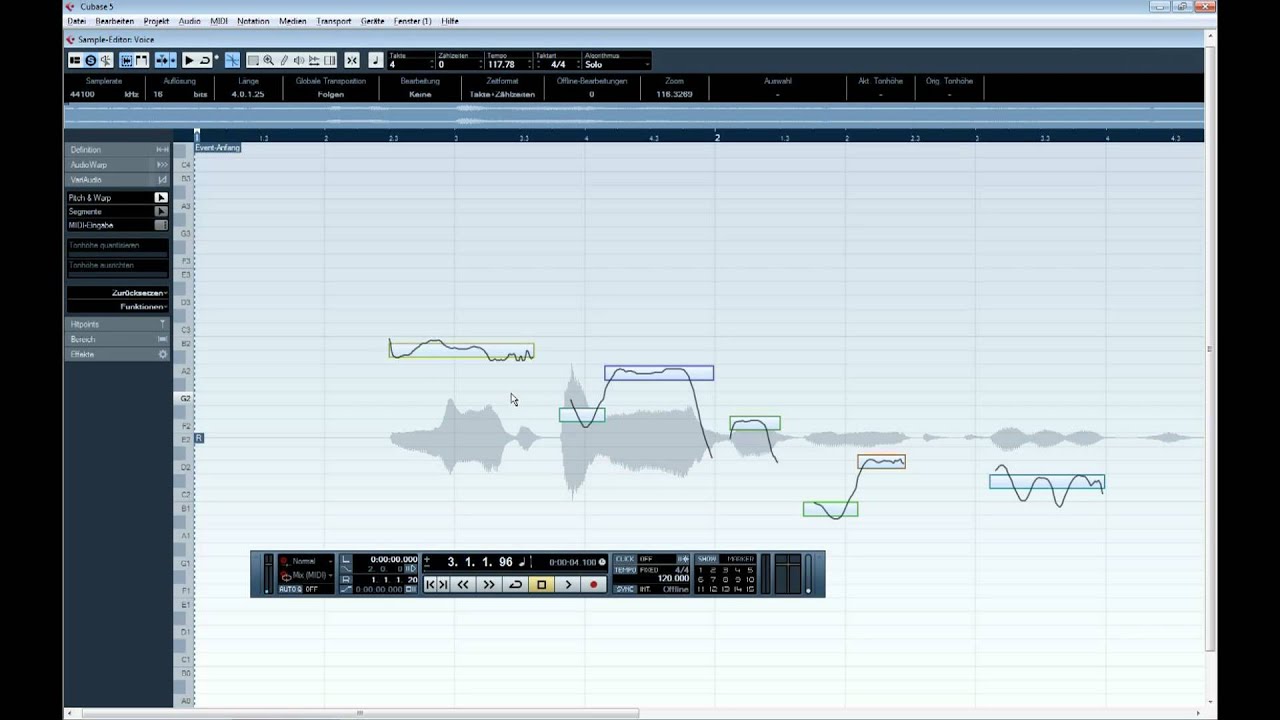Toggle TEMPO track in transport panel
This screenshot has width=1280, height=720.
coord(625,570)
